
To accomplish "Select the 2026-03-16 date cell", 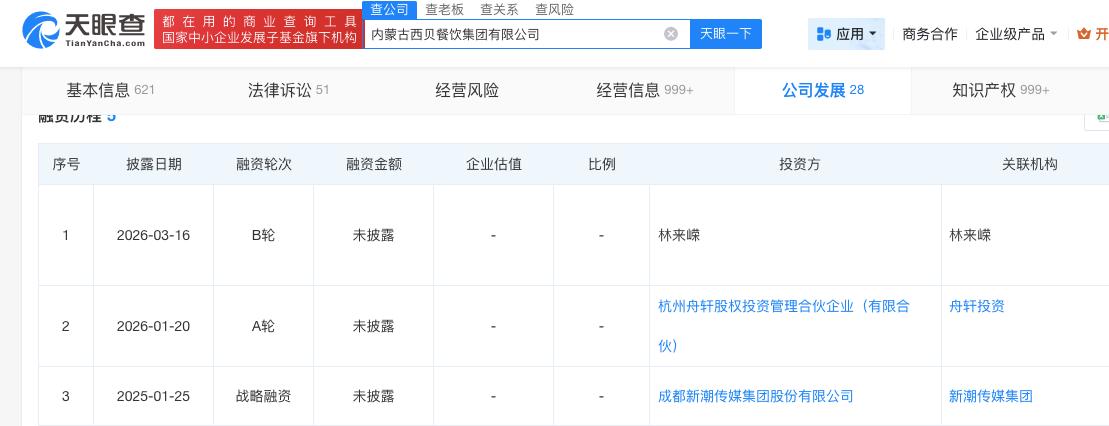I will [153, 236].
